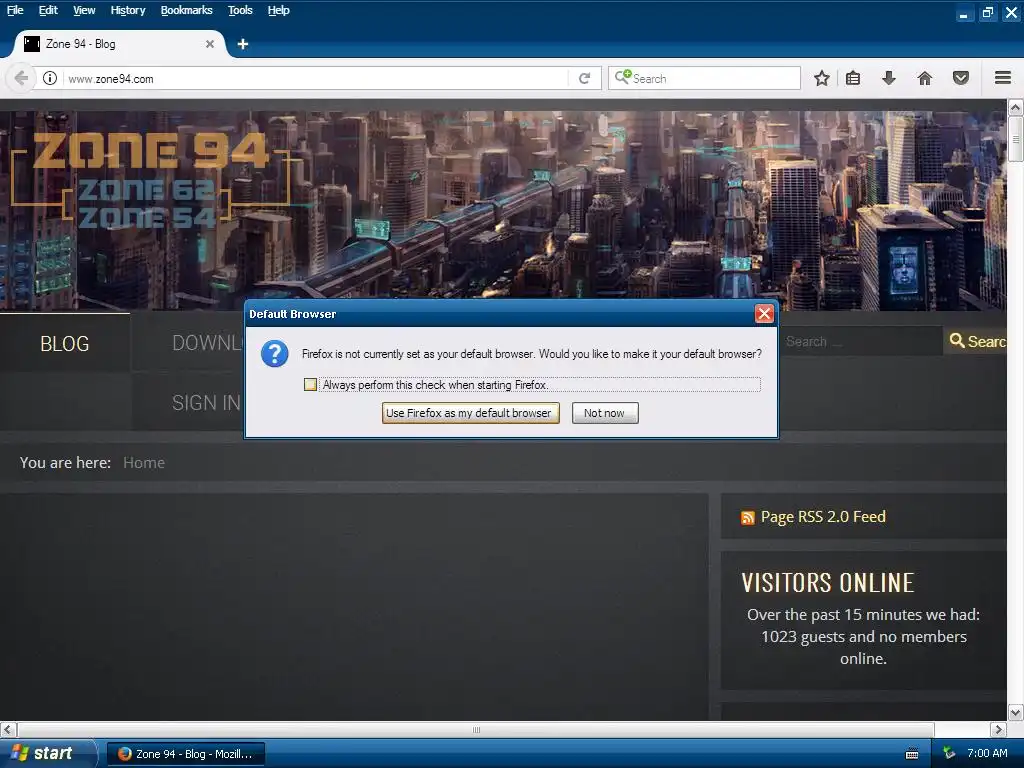Click the 'Not now' button

(x=605, y=413)
